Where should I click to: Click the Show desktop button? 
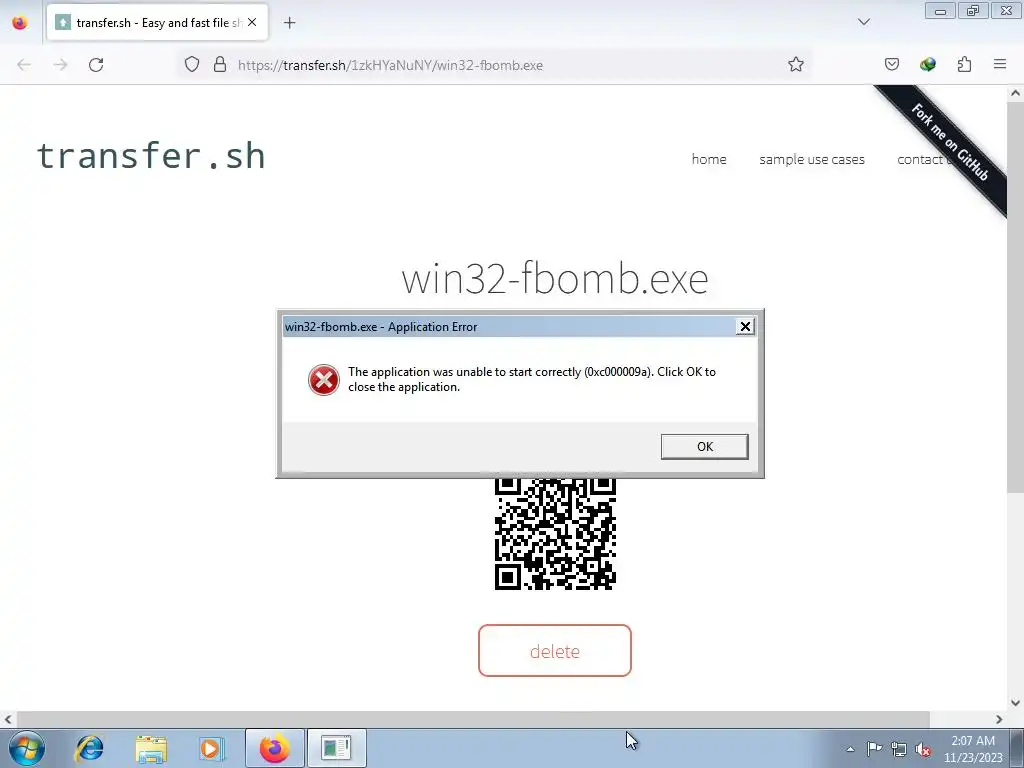1017,748
